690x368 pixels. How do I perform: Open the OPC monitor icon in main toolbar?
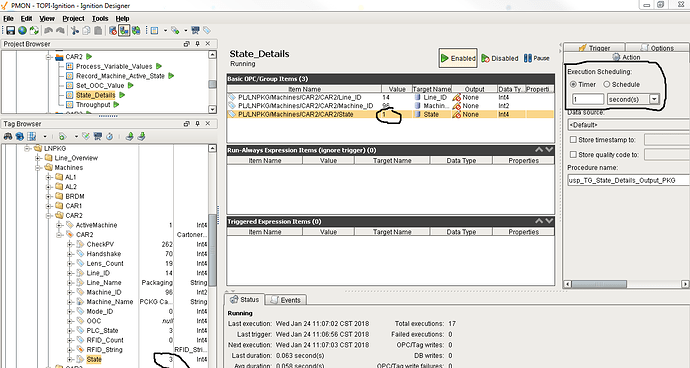coord(195,30)
